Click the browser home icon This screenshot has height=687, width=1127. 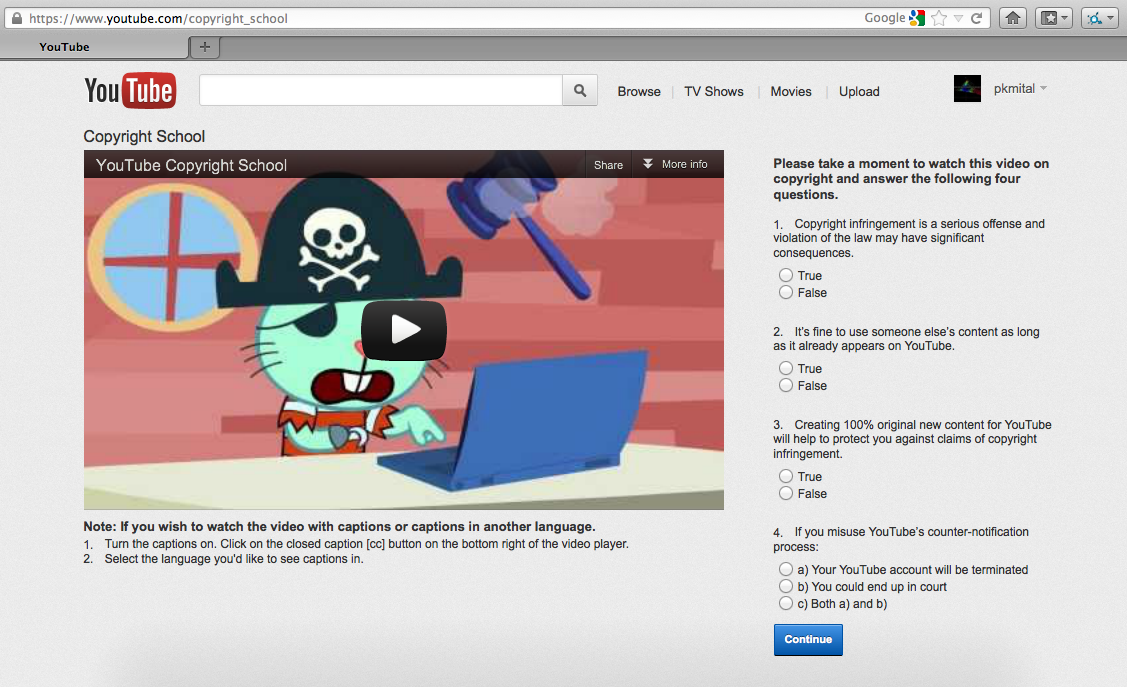1012,18
